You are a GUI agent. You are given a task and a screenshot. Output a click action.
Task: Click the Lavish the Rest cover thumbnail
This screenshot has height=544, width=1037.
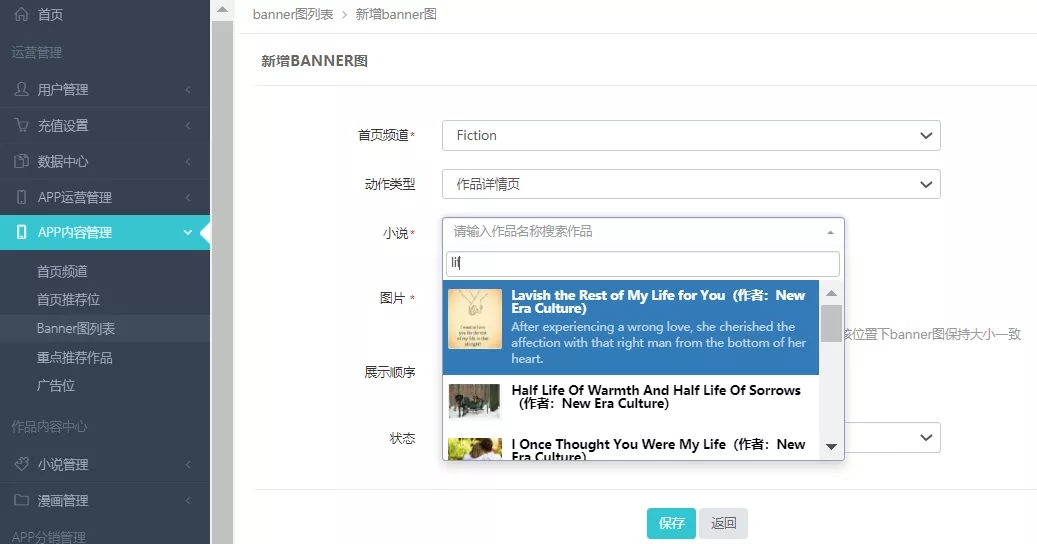coord(475,319)
